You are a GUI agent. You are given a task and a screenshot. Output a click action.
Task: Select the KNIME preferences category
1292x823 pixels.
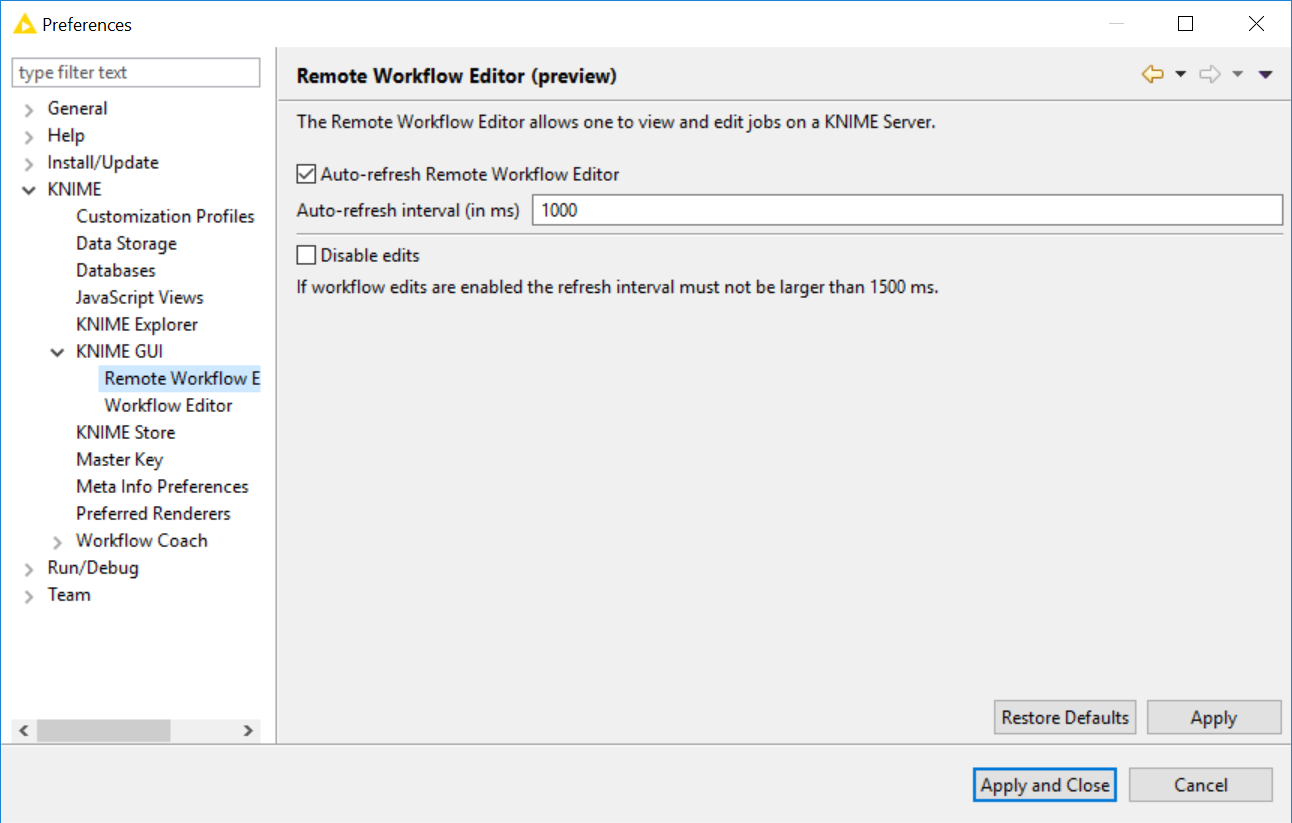[74, 189]
